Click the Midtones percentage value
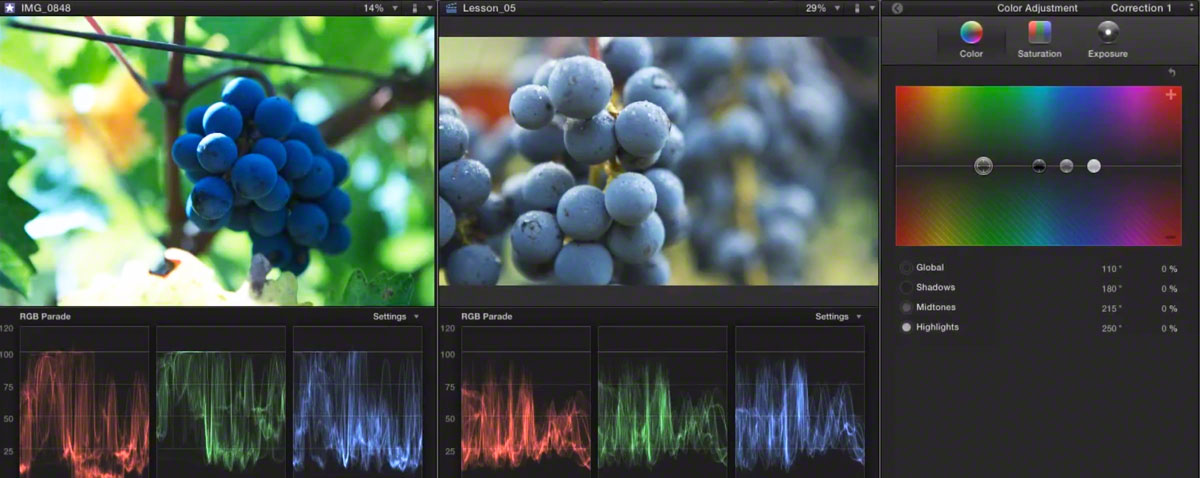This screenshot has height=478, width=1200. pos(1168,309)
